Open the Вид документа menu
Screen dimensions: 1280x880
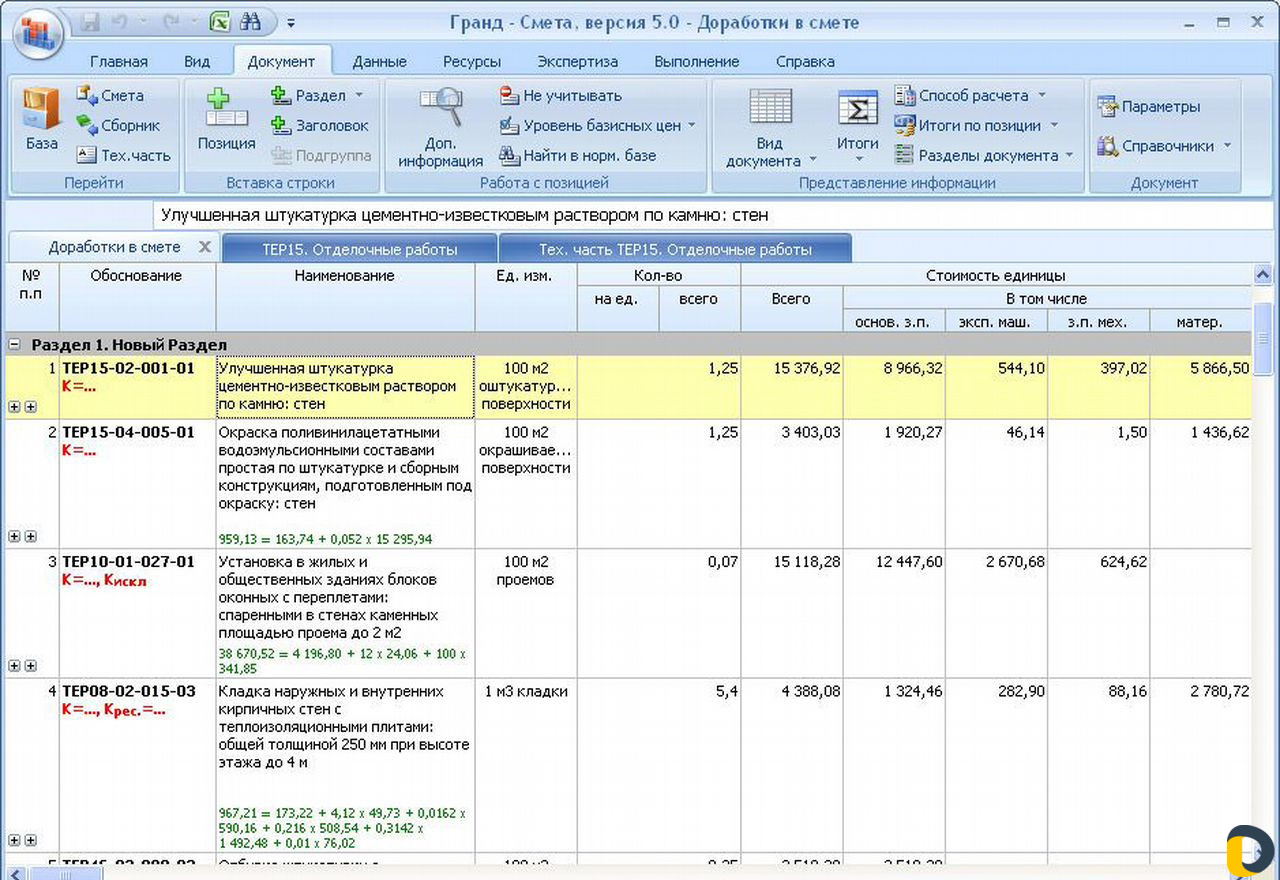coord(770,127)
